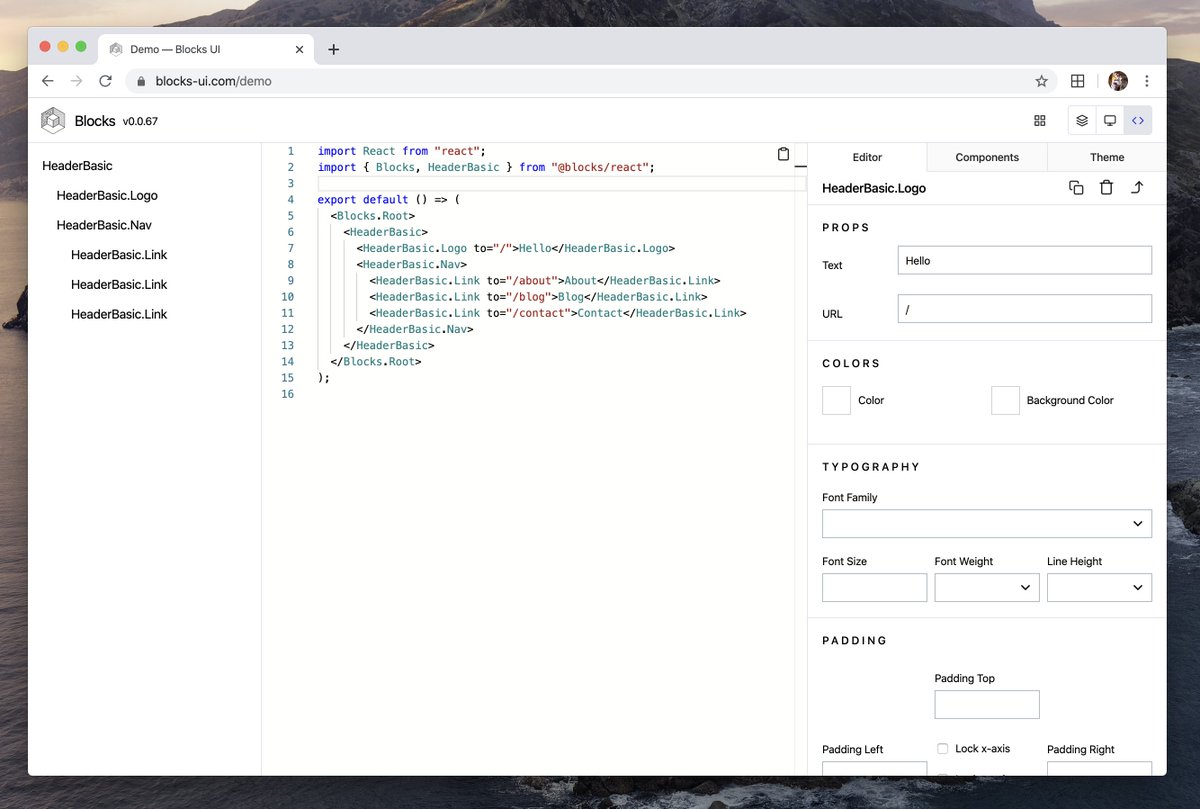Open the four-squares grid view icon
The height and width of the screenshot is (809, 1200).
tap(1040, 120)
